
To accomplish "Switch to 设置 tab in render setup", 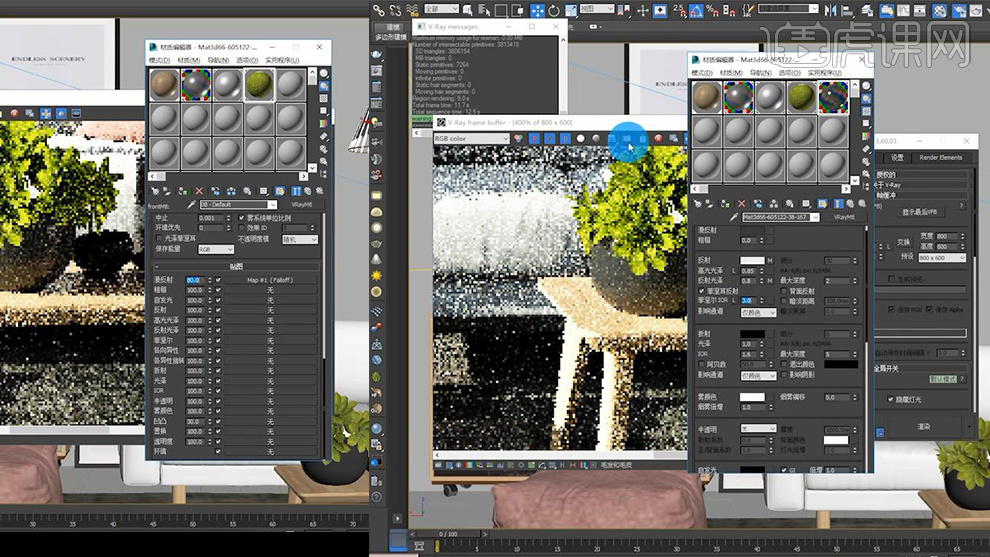I will (897, 157).
